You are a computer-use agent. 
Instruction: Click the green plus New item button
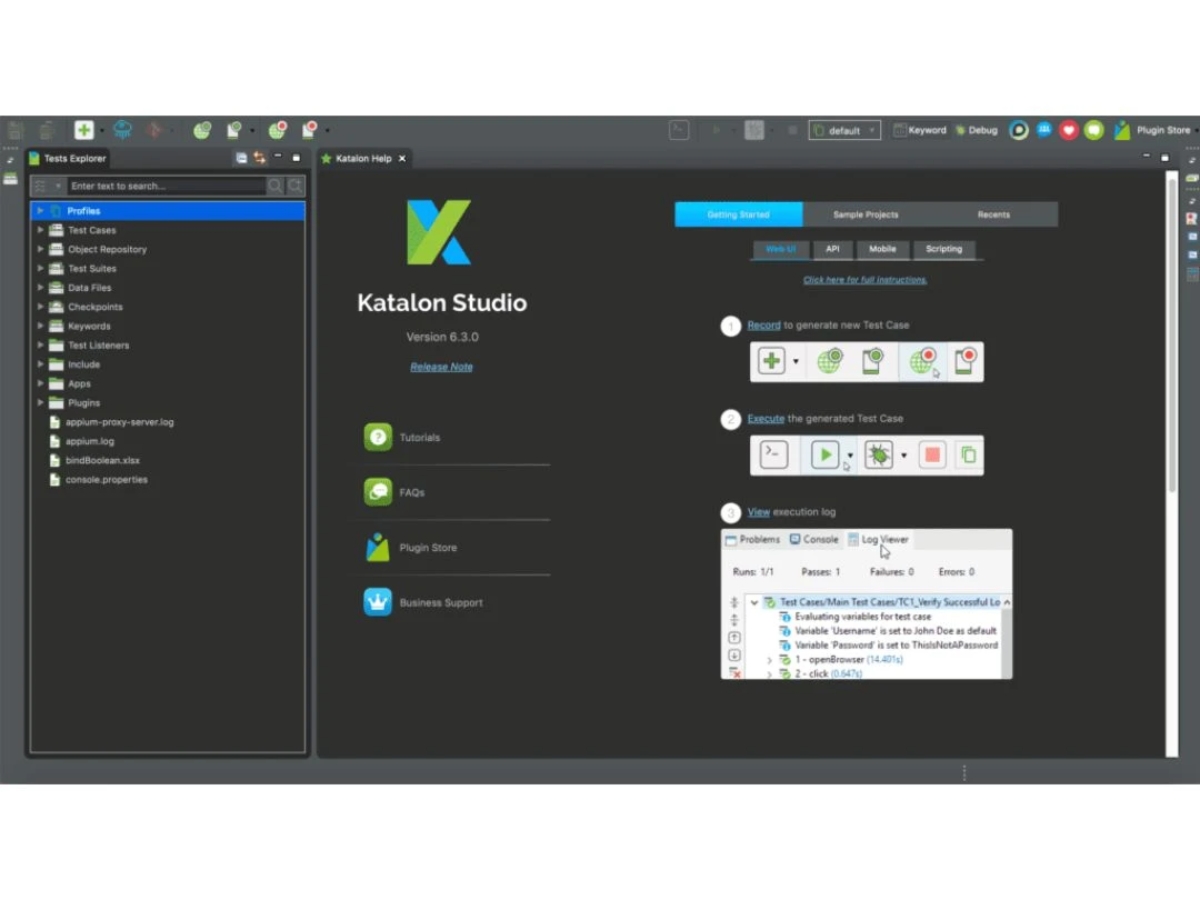pyautogui.click(x=84, y=130)
